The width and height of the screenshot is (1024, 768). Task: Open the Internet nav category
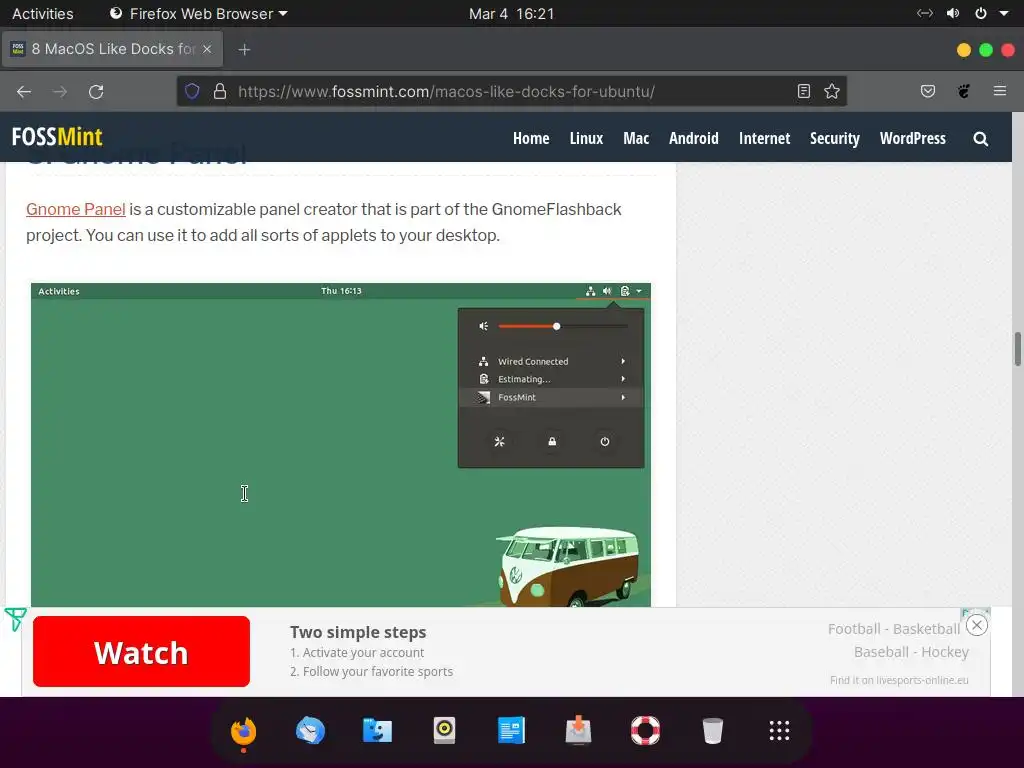(x=764, y=138)
